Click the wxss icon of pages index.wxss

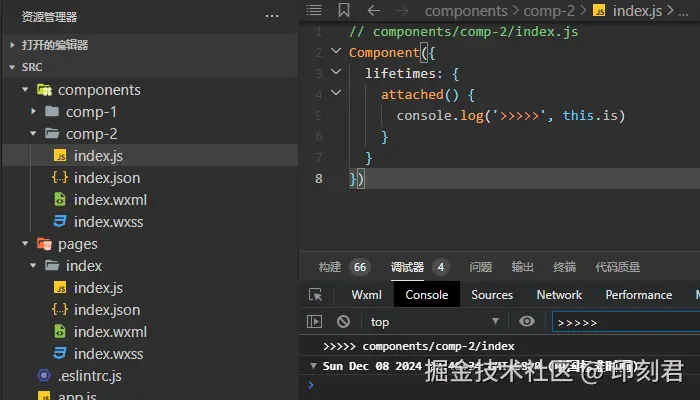pyautogui.click(x=60, y=354)
